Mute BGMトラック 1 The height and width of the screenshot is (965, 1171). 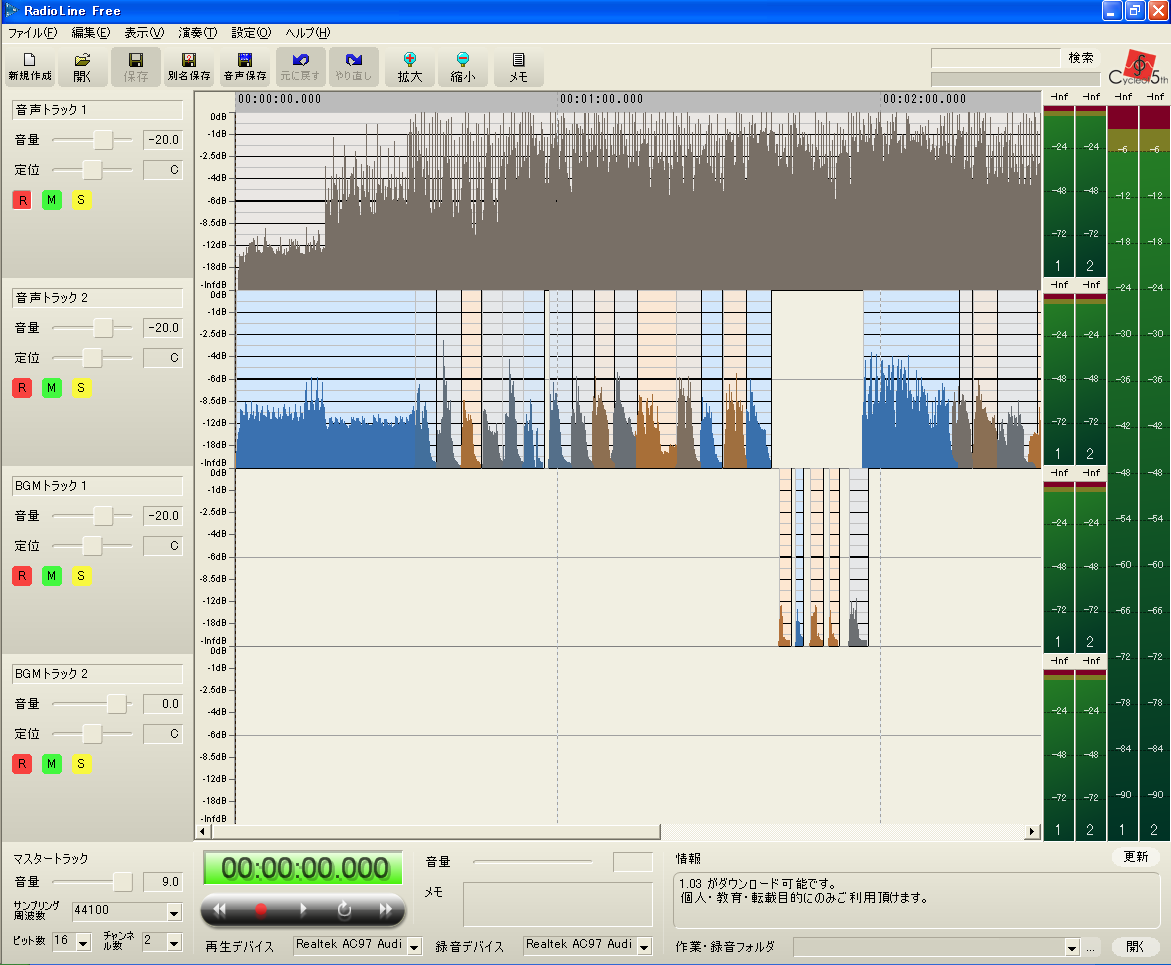pos(52,576)
